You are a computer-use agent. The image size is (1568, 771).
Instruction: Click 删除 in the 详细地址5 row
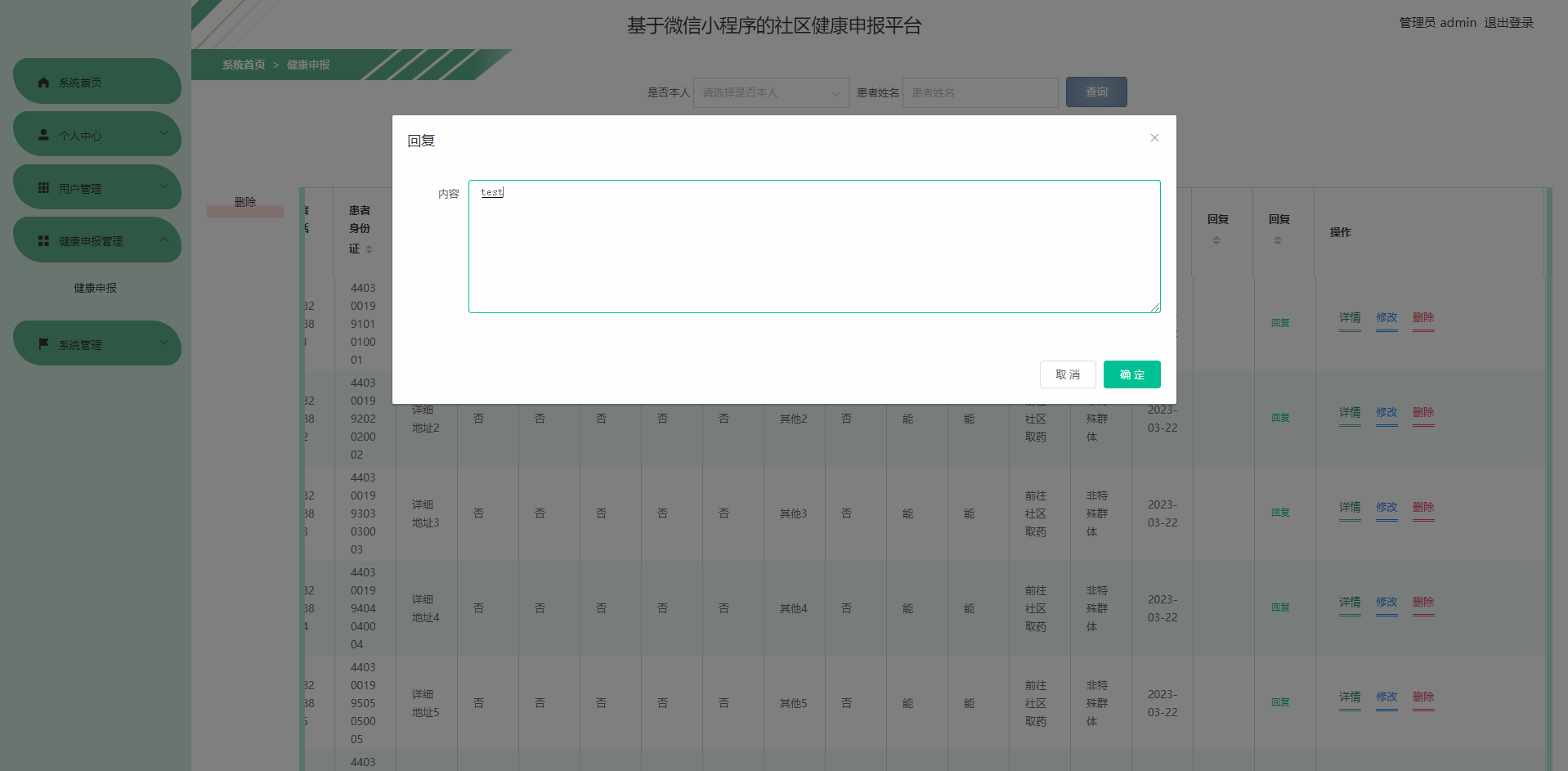1423,697
